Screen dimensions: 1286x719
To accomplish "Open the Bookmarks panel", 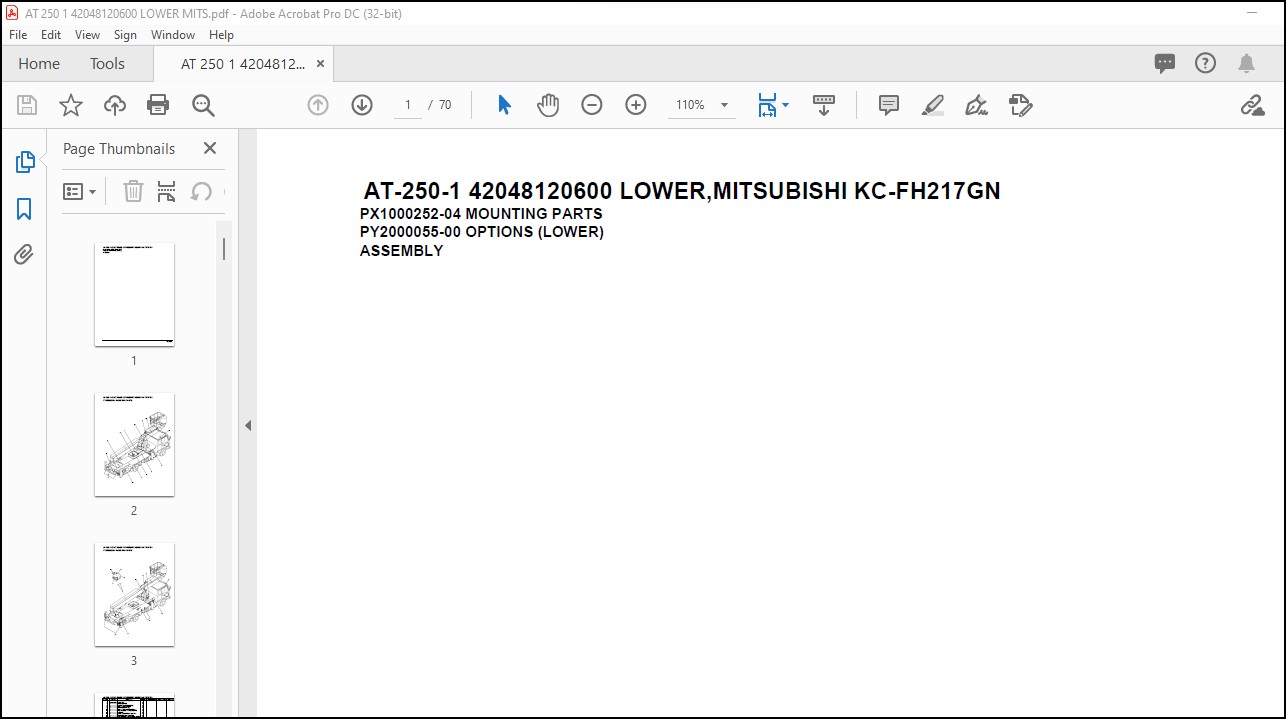I will pyautogui.click(x=24, y=208).
